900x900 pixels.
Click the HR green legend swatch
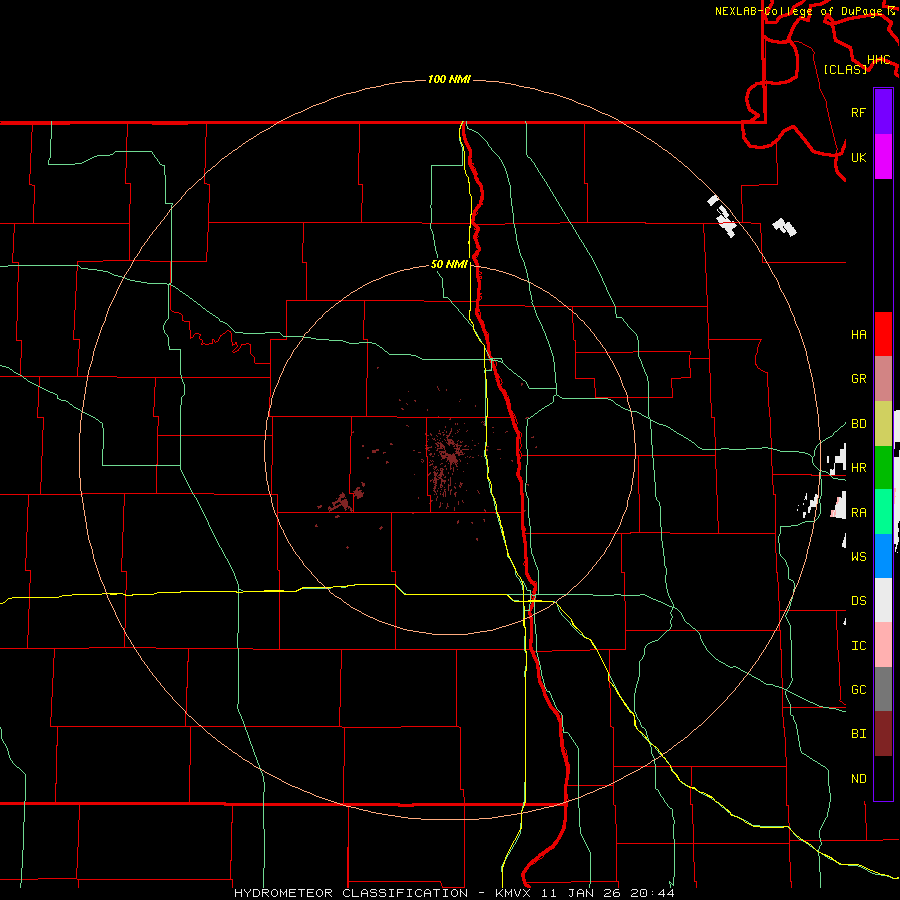pos(883,467)
